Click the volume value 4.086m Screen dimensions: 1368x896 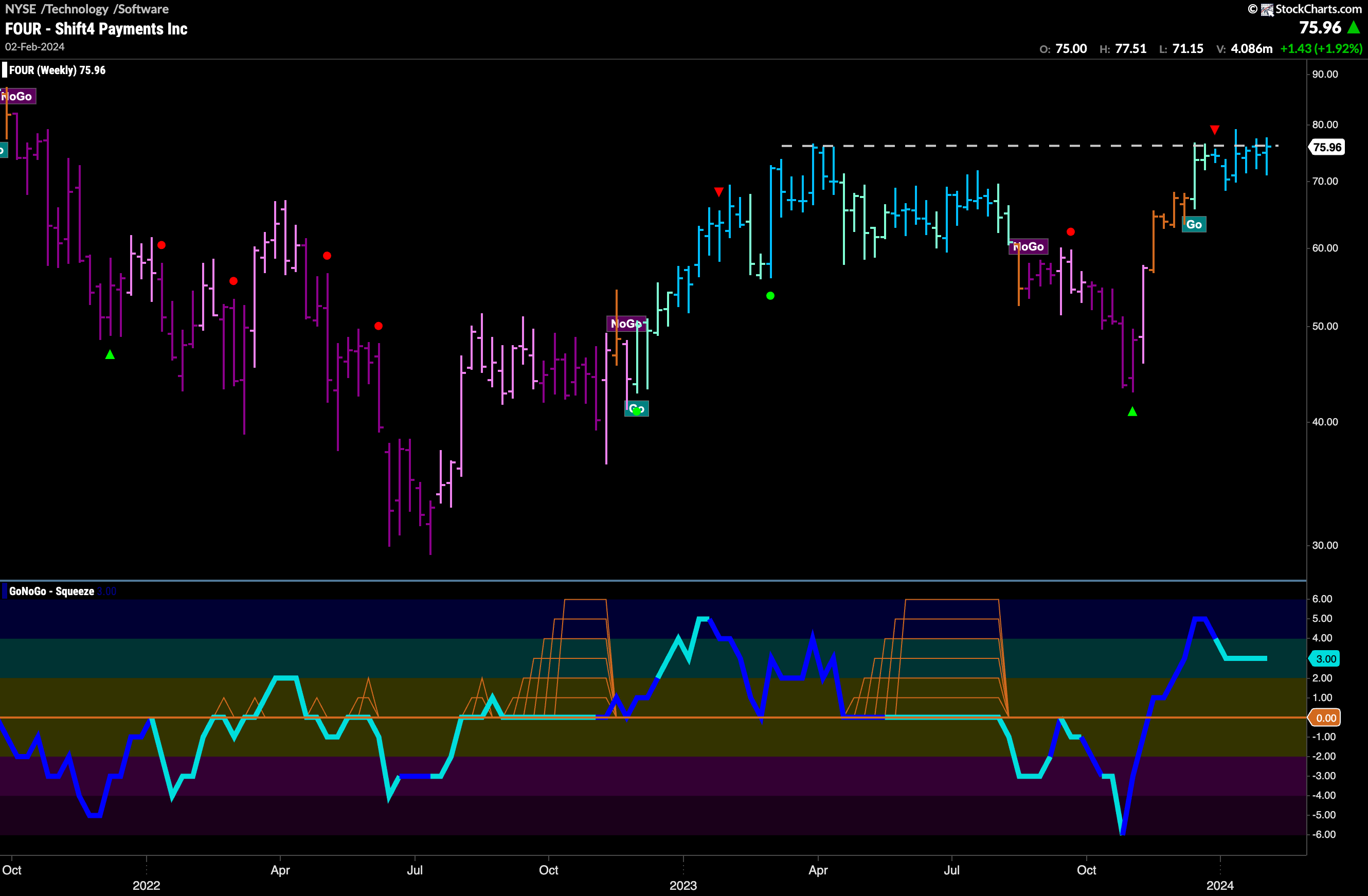[x=1251, y=49]
